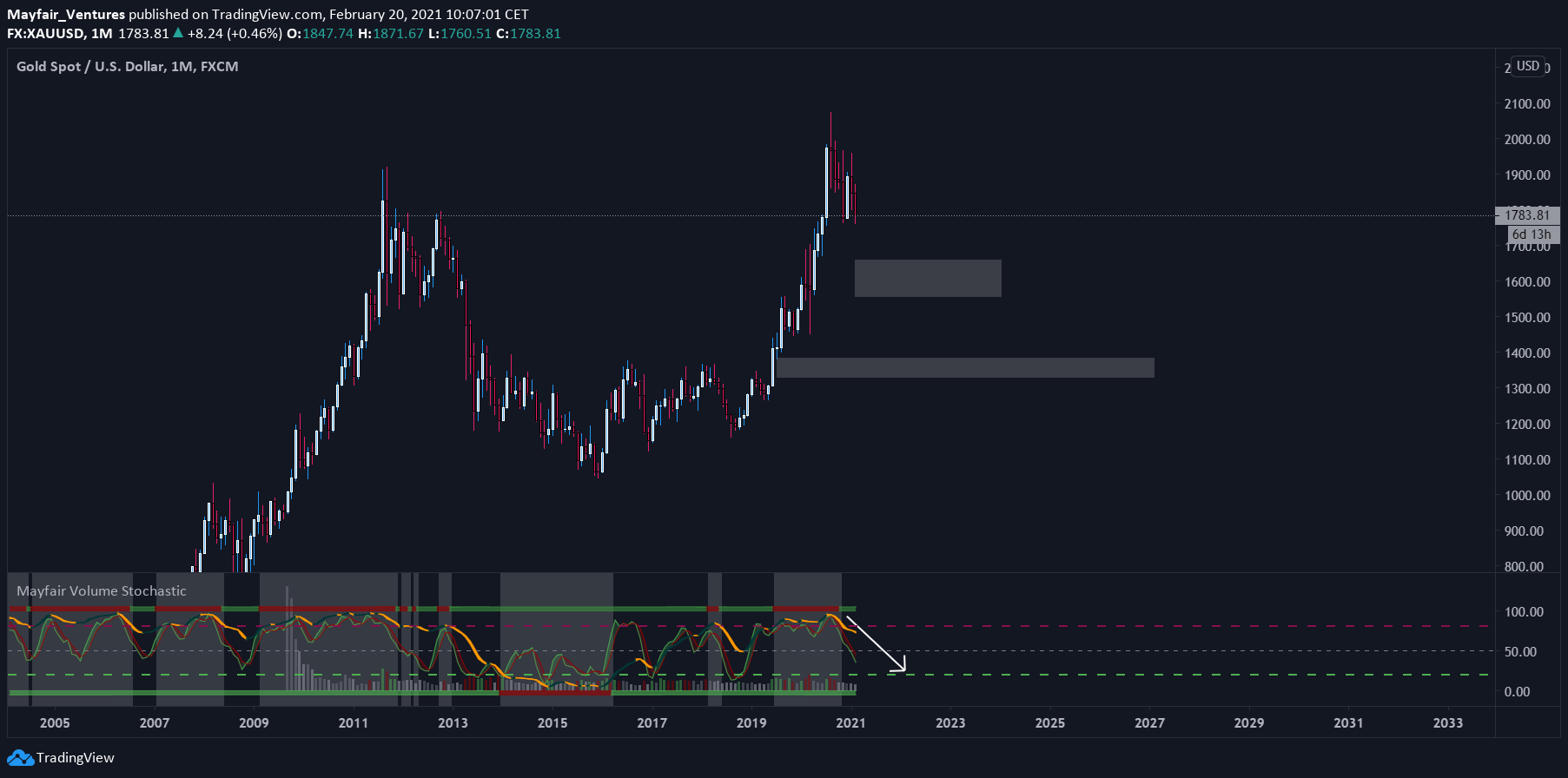This screenshot has height=778, width=1568.
Task: Select the upper gray target zone rectangle
Action: click(928, 278)
